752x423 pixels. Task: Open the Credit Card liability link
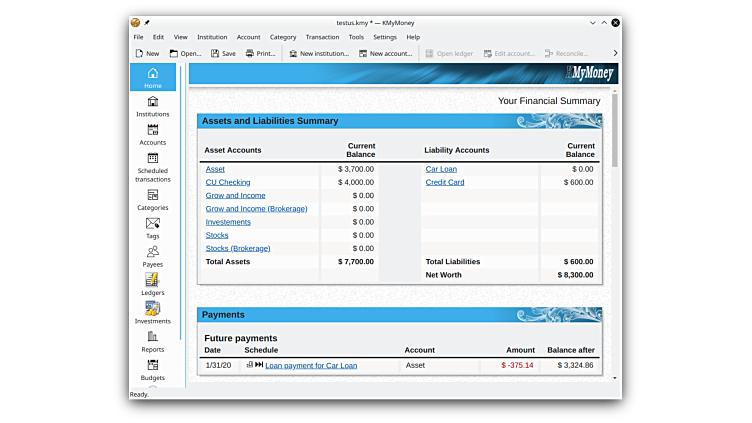click(x=445, y=182)
